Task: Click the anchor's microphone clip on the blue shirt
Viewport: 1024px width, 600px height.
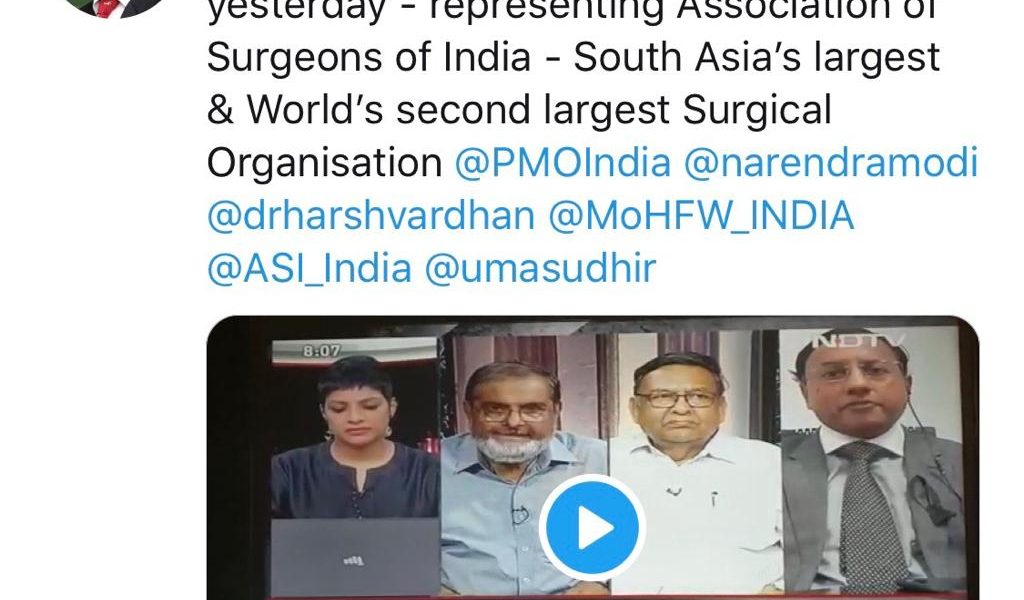Action: pyautogui.click(x=519, y=515)
